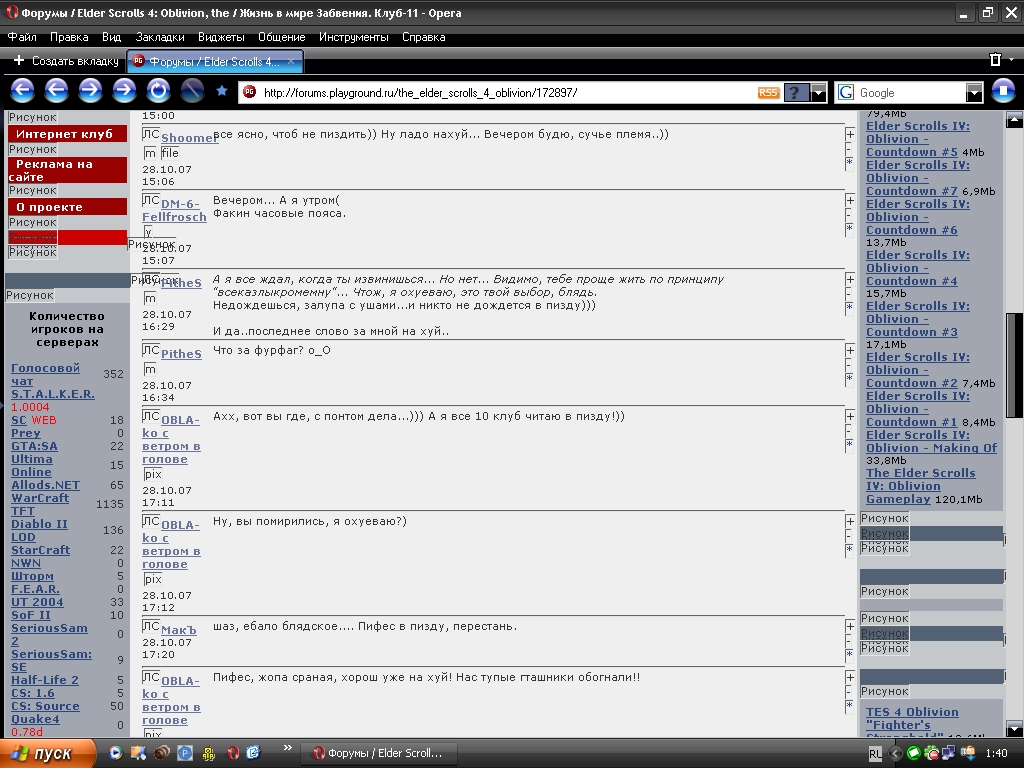This screenshot has height=768, width=1024.
Task: Click the ЛС link on Макъ's post
Action: (x=151, y=626)
